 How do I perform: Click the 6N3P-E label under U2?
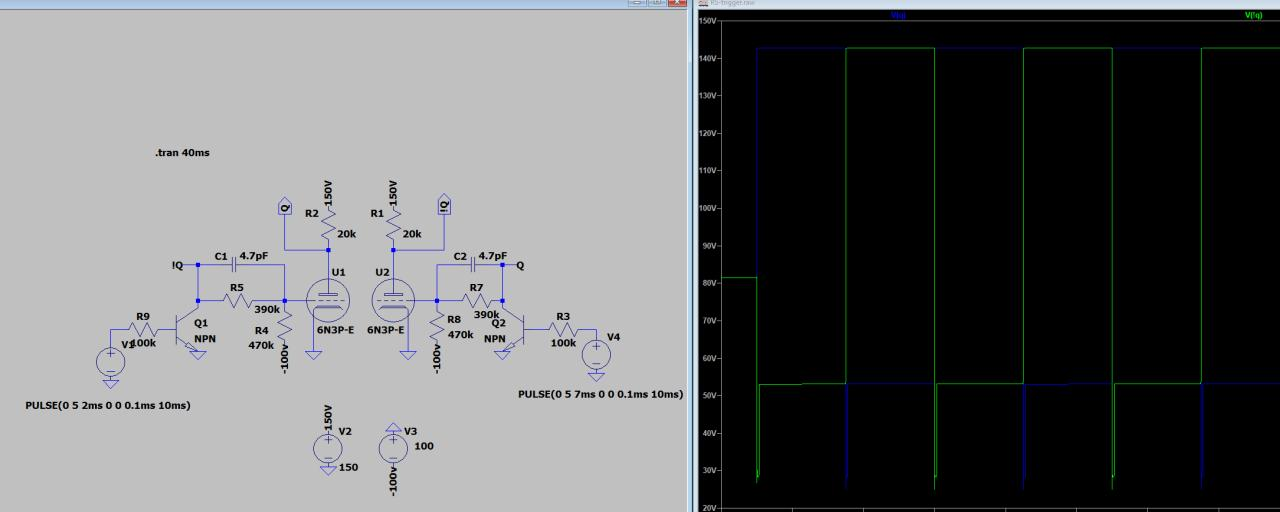[385, 330]
